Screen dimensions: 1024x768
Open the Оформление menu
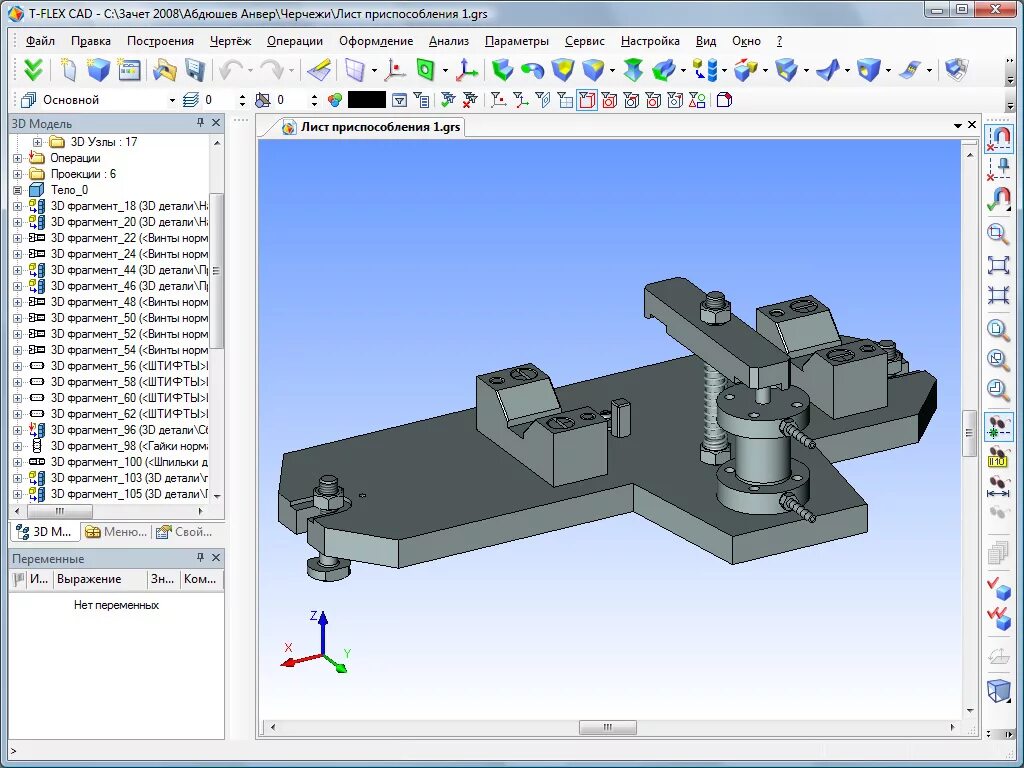[376, 40]
